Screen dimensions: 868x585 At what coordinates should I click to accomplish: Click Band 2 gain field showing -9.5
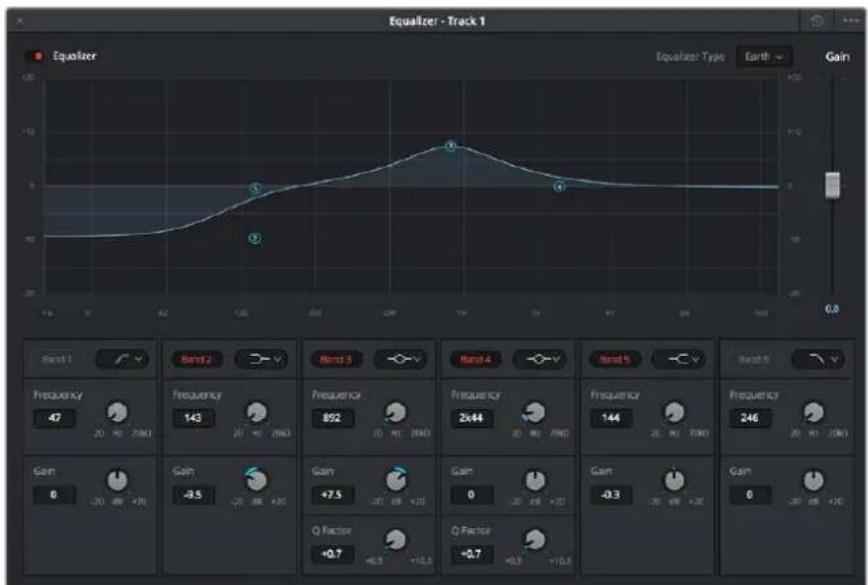coord(193,495)
